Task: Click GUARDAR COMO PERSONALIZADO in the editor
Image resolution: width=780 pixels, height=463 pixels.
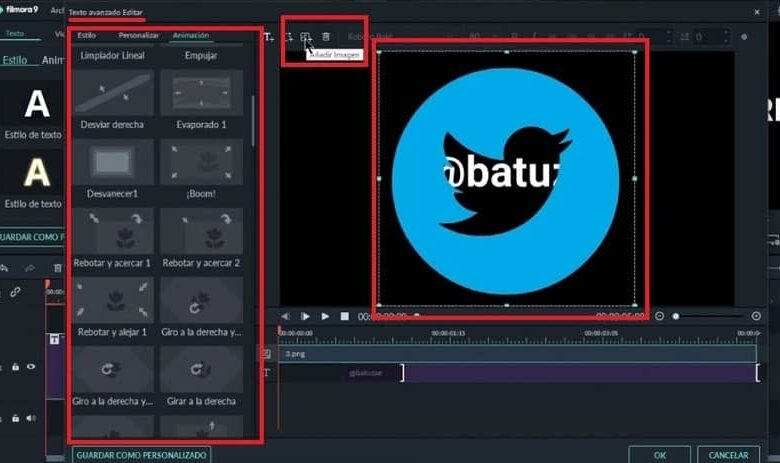Action: [141, 455]
